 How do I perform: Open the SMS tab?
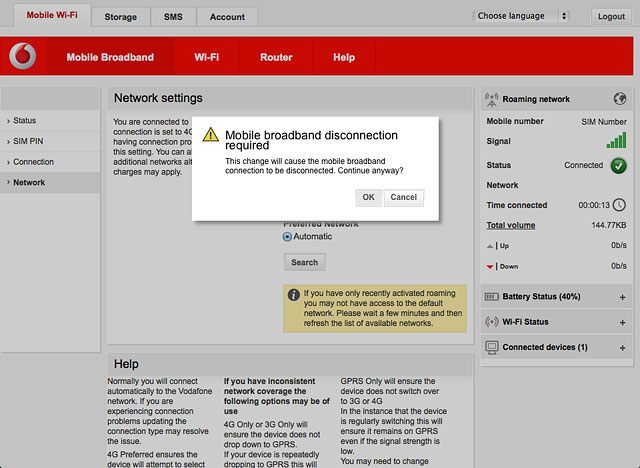point(173,17)
